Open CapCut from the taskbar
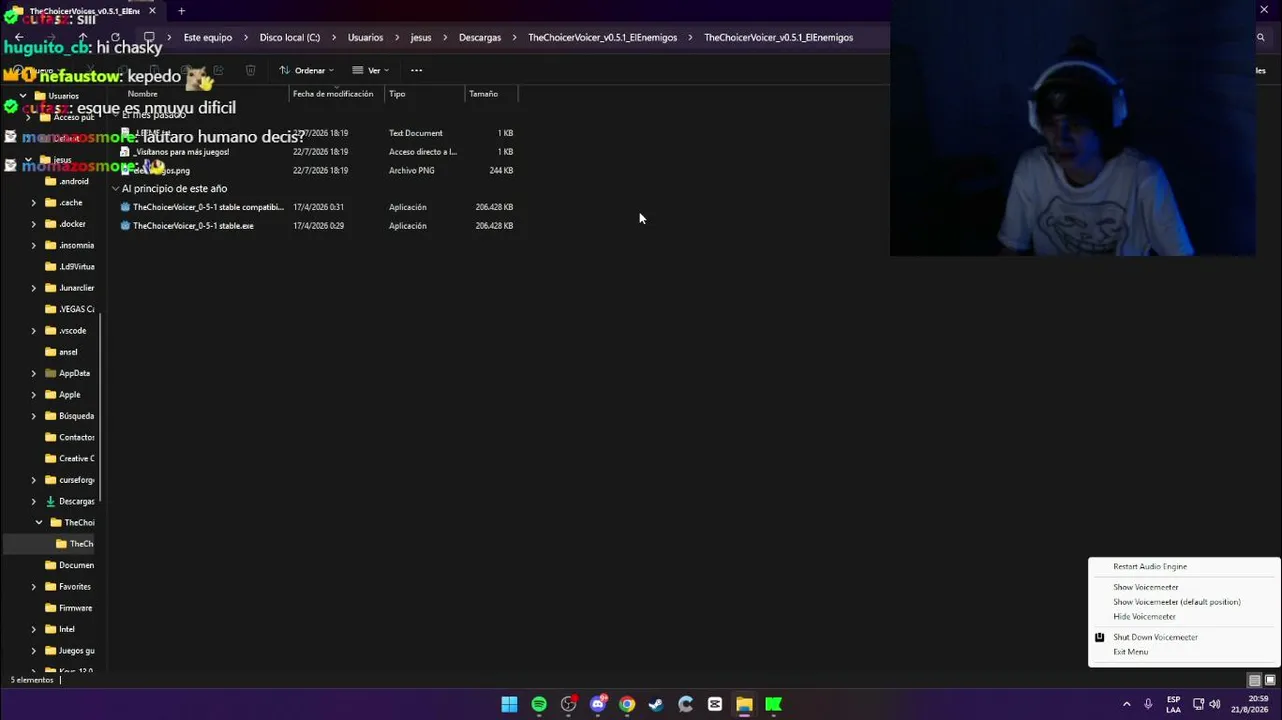This screenshot has height=720, width=1282. coord(715,704)
